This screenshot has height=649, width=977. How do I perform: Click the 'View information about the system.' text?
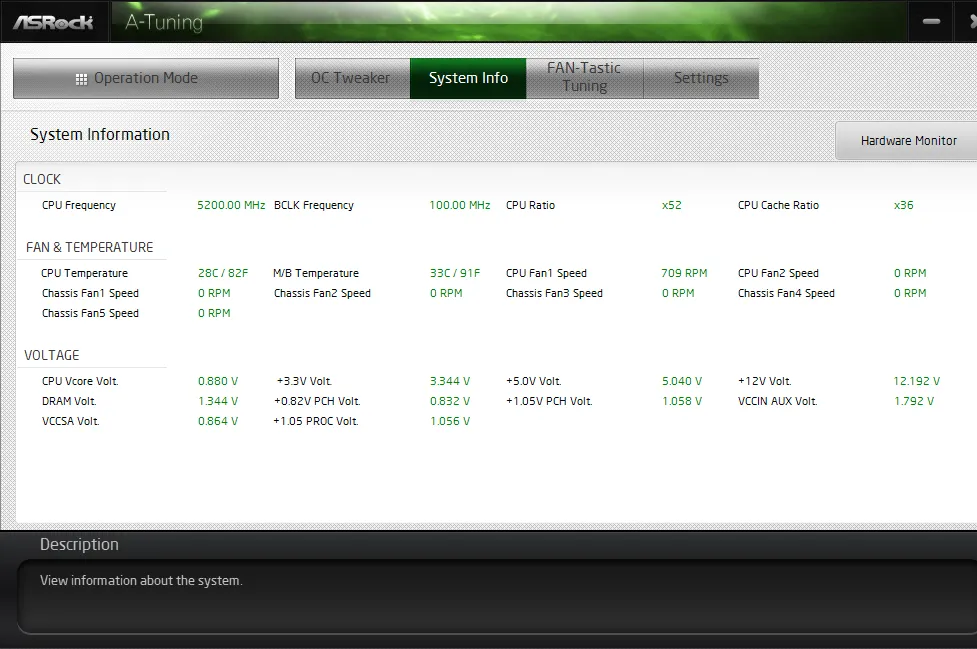click(x=141, y=580)
